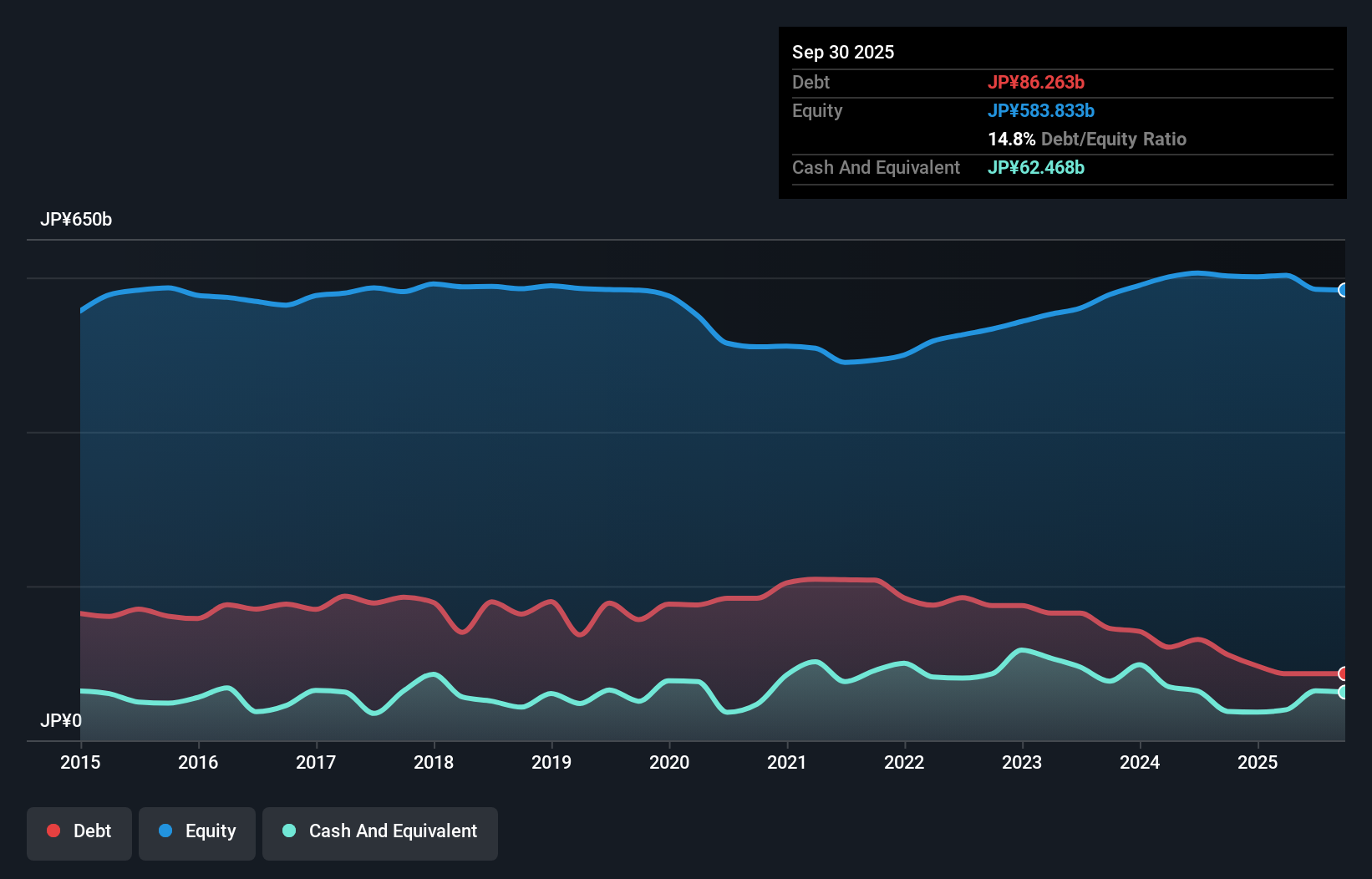Select the Equity endpoint marker on the chart
1372x879 pixels.
tap(1344, 290)
